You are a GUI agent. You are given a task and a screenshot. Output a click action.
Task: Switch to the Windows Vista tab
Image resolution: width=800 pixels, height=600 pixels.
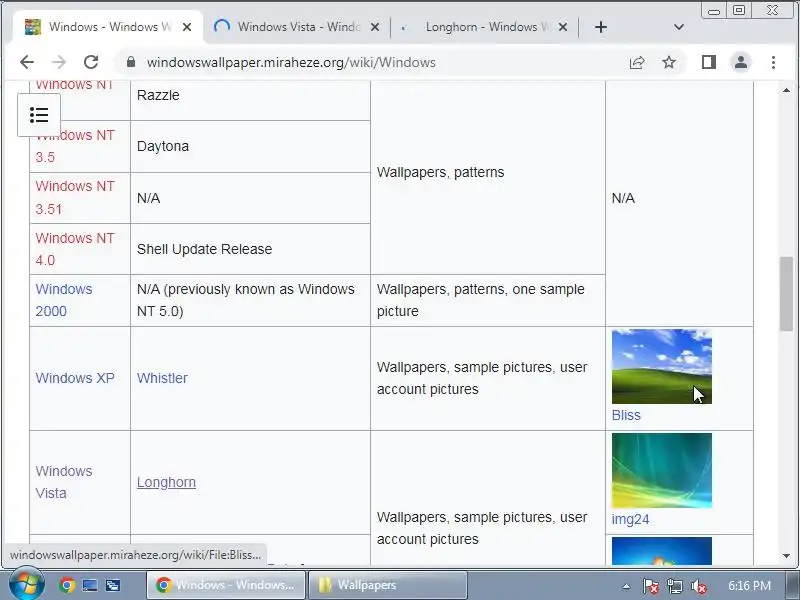pos(297,27)
